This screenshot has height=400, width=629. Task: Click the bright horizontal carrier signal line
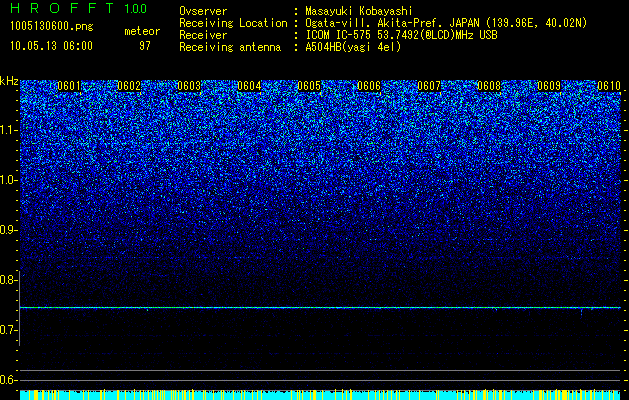click(320, 308)
